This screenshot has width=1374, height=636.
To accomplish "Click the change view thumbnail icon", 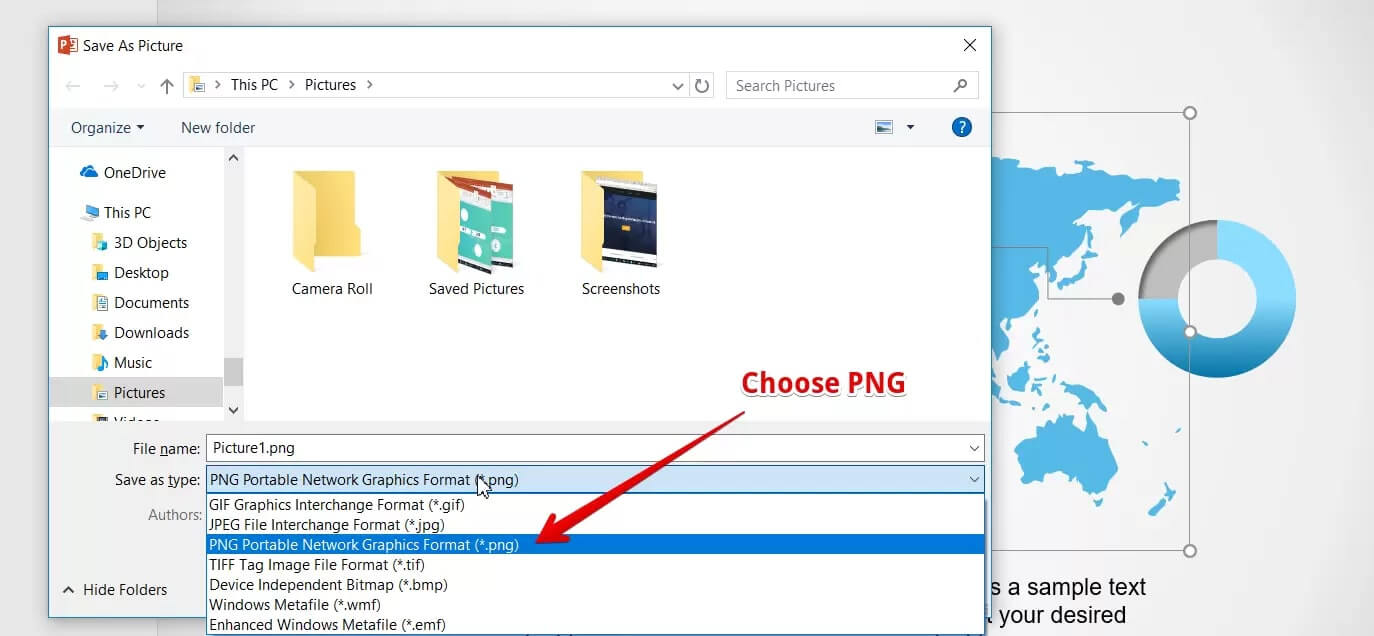I will coord(883,127).
